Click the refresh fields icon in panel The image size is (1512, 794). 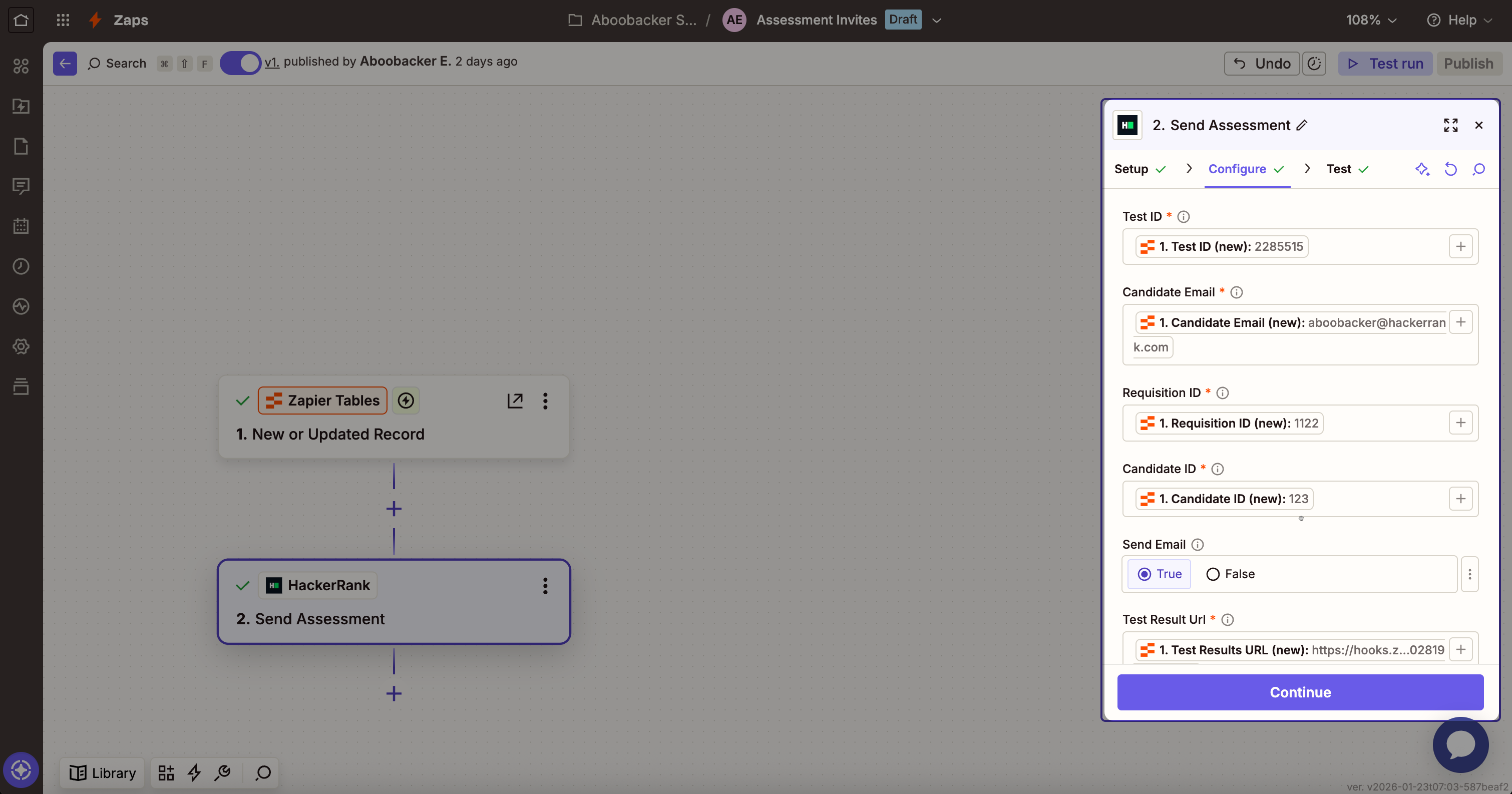[1450, 169]
